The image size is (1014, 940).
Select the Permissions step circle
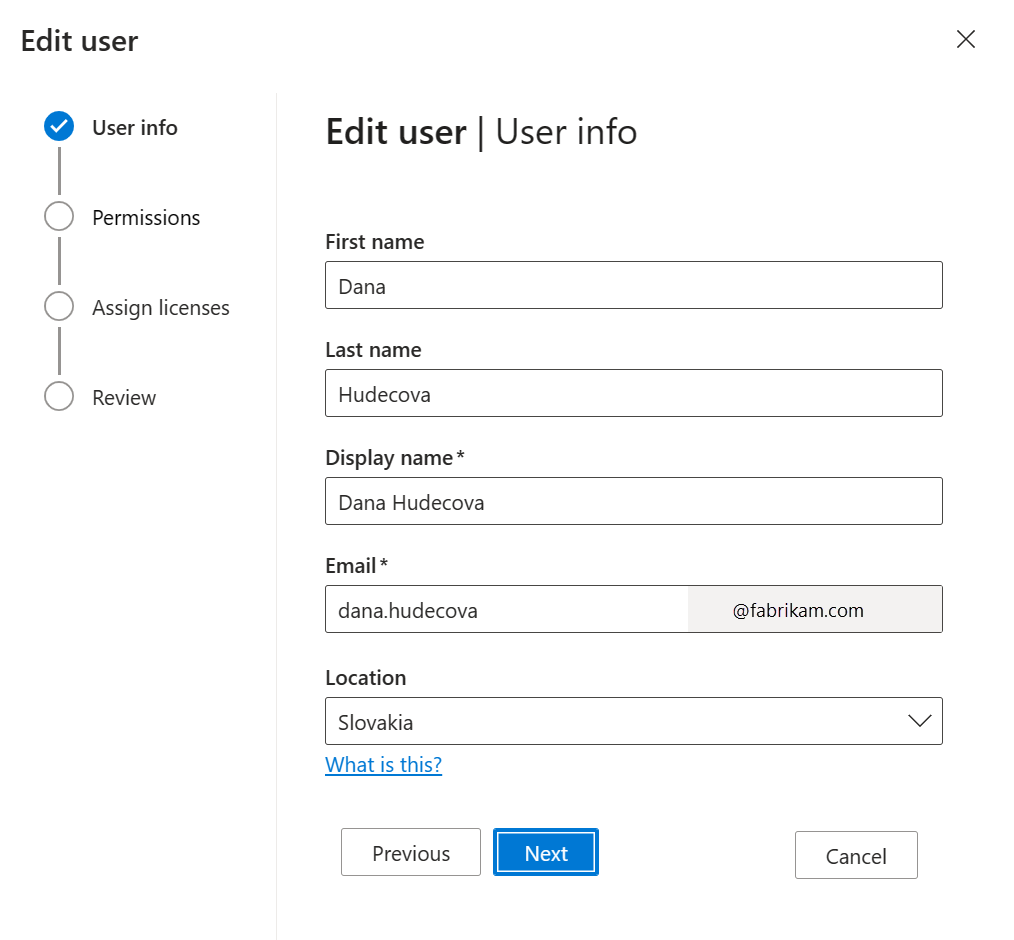coord(58,216)
